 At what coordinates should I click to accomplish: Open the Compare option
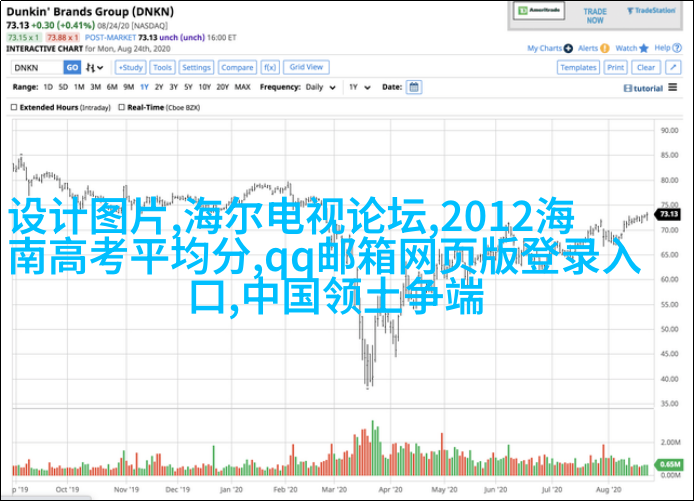[x=237, y=68]
